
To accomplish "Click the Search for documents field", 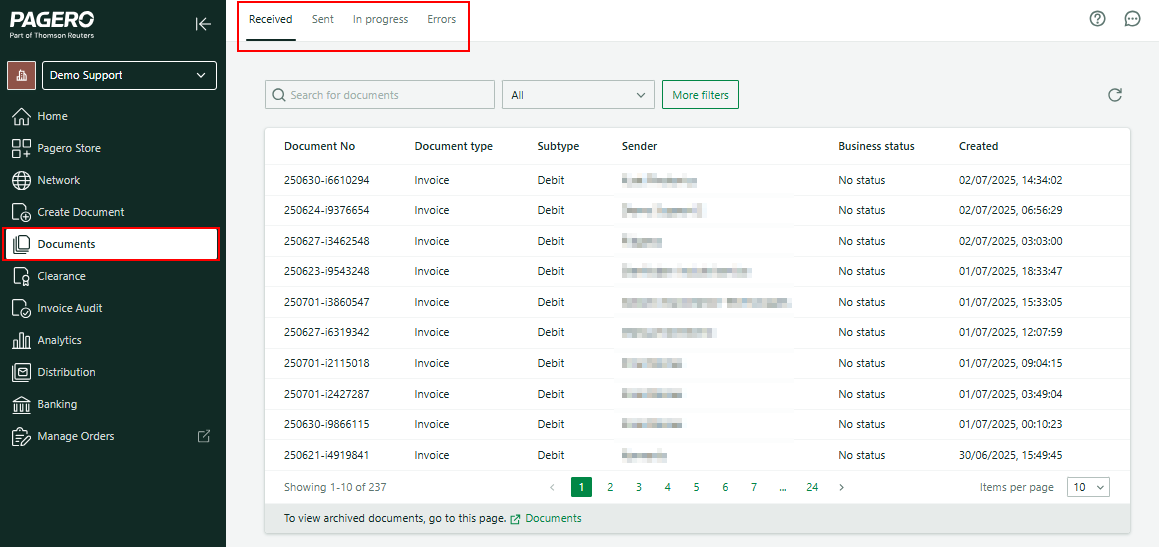I will coord(380,95).
